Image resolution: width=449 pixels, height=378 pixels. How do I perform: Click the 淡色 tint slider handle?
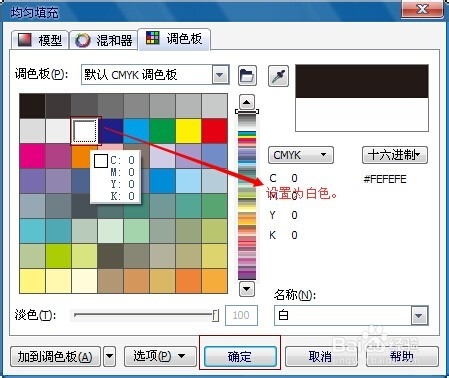216,315
